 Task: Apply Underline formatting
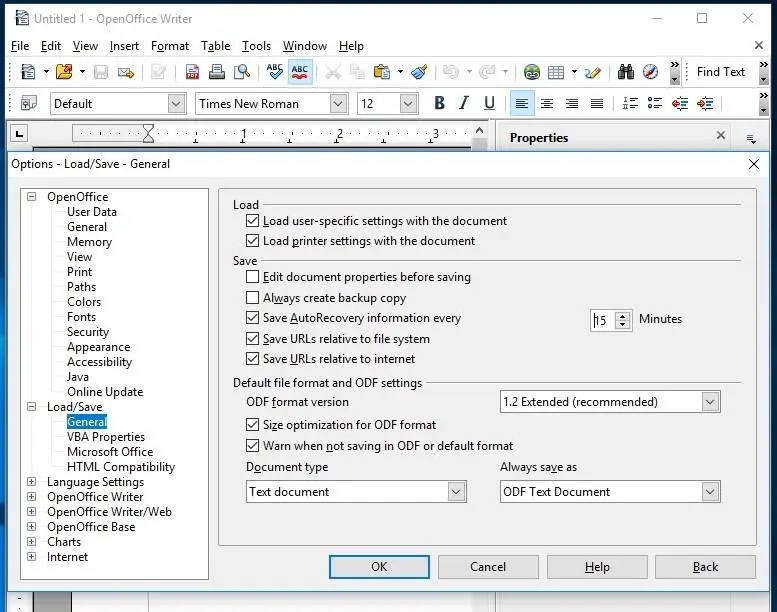tap(489, 103)
